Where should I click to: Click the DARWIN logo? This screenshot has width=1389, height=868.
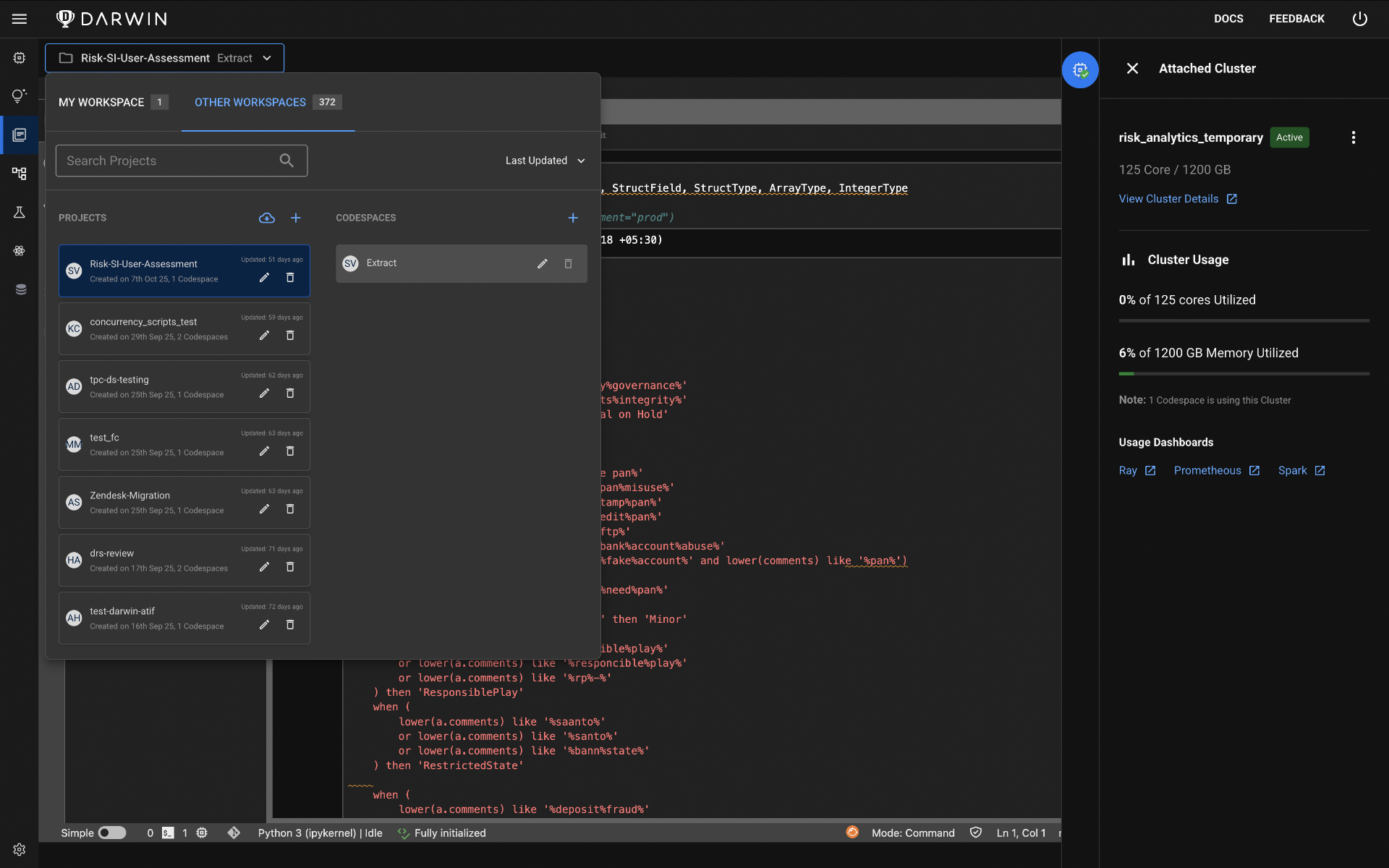coord(112,19)
